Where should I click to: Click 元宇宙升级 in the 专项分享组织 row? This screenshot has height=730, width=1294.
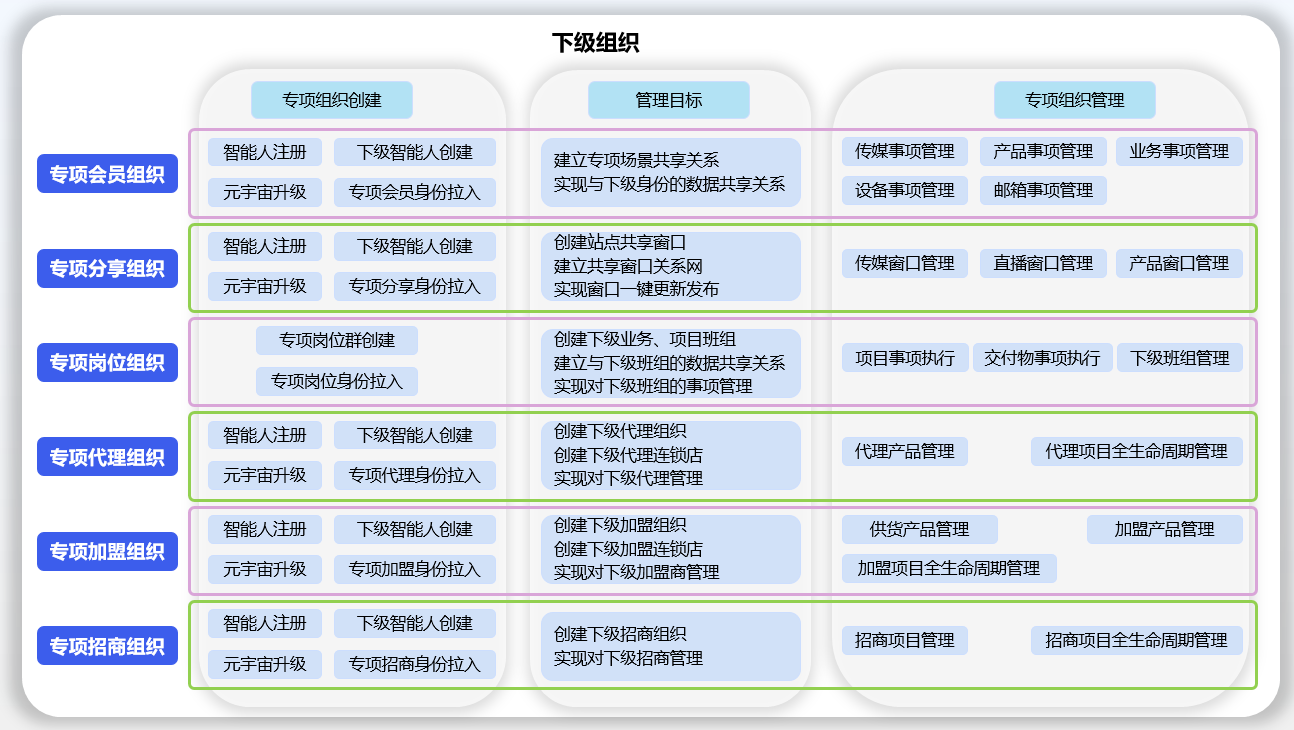265,286
